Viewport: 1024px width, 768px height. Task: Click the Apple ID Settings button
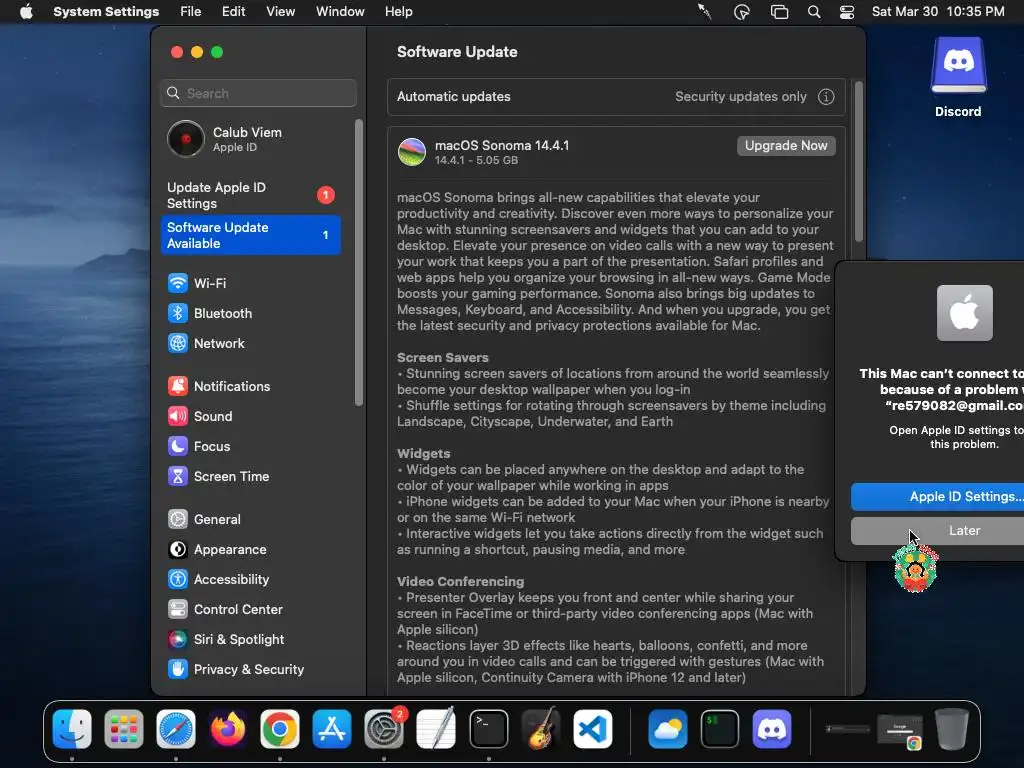coord(937,496)
